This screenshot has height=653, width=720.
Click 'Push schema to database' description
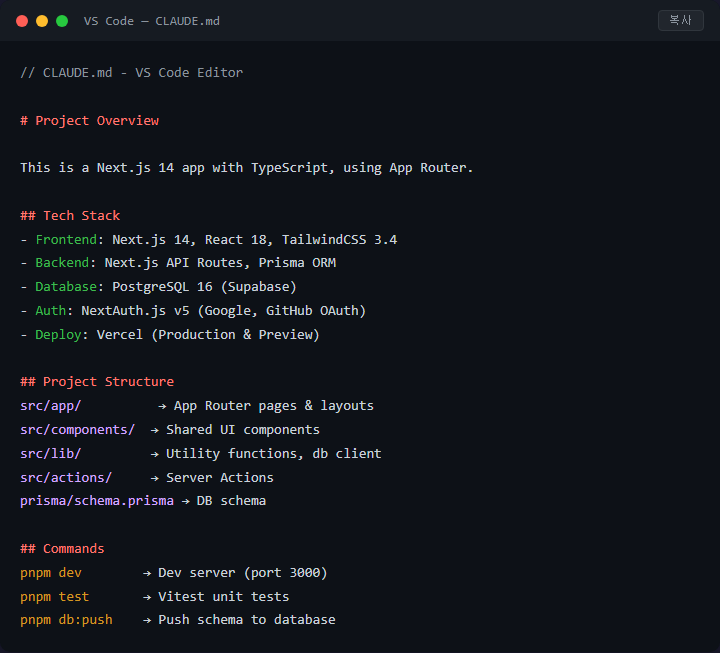tap(247, 620)
